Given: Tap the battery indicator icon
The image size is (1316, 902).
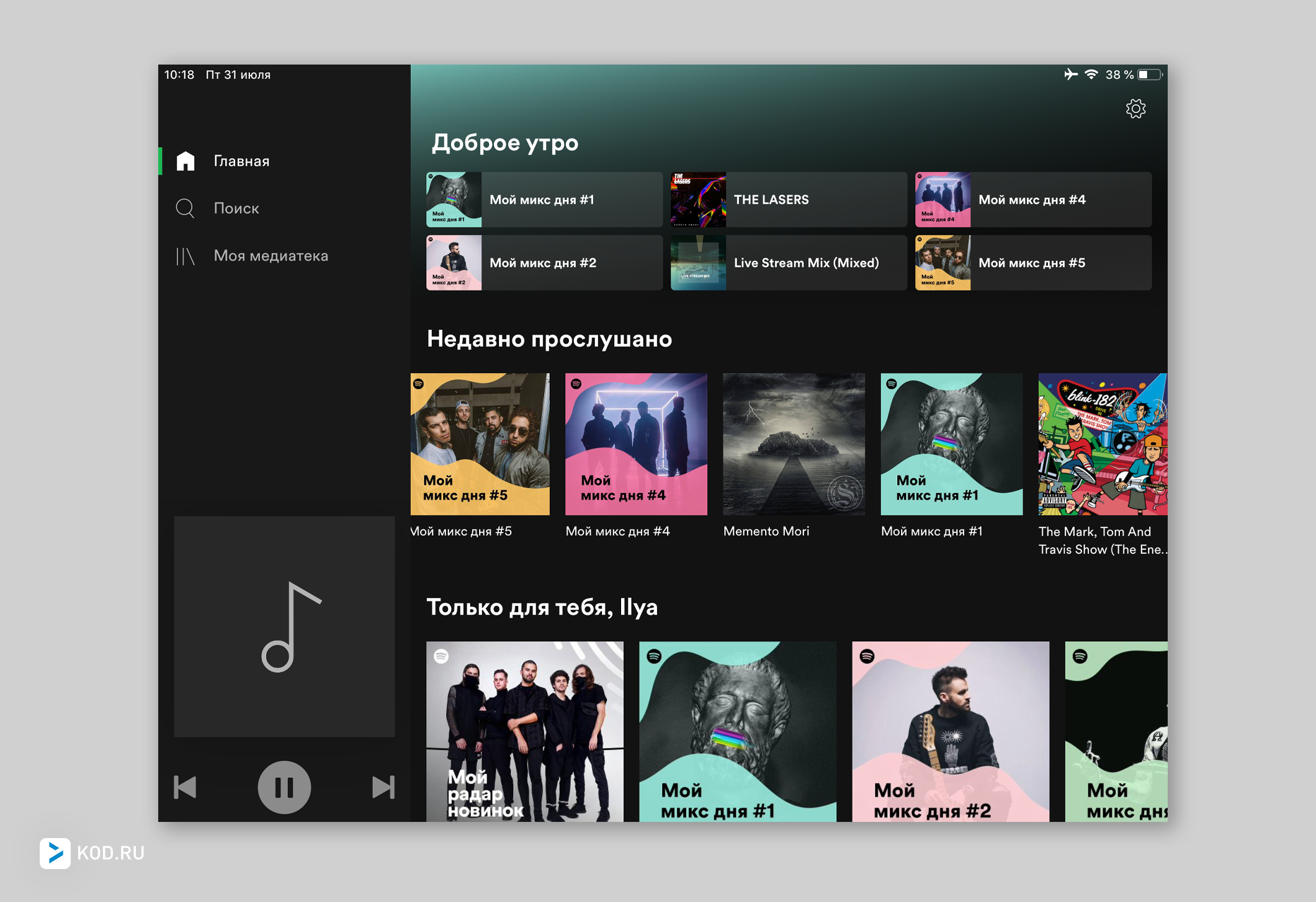Looking at the screenshot, I should pyautogui.click(x=1150, y=74).
